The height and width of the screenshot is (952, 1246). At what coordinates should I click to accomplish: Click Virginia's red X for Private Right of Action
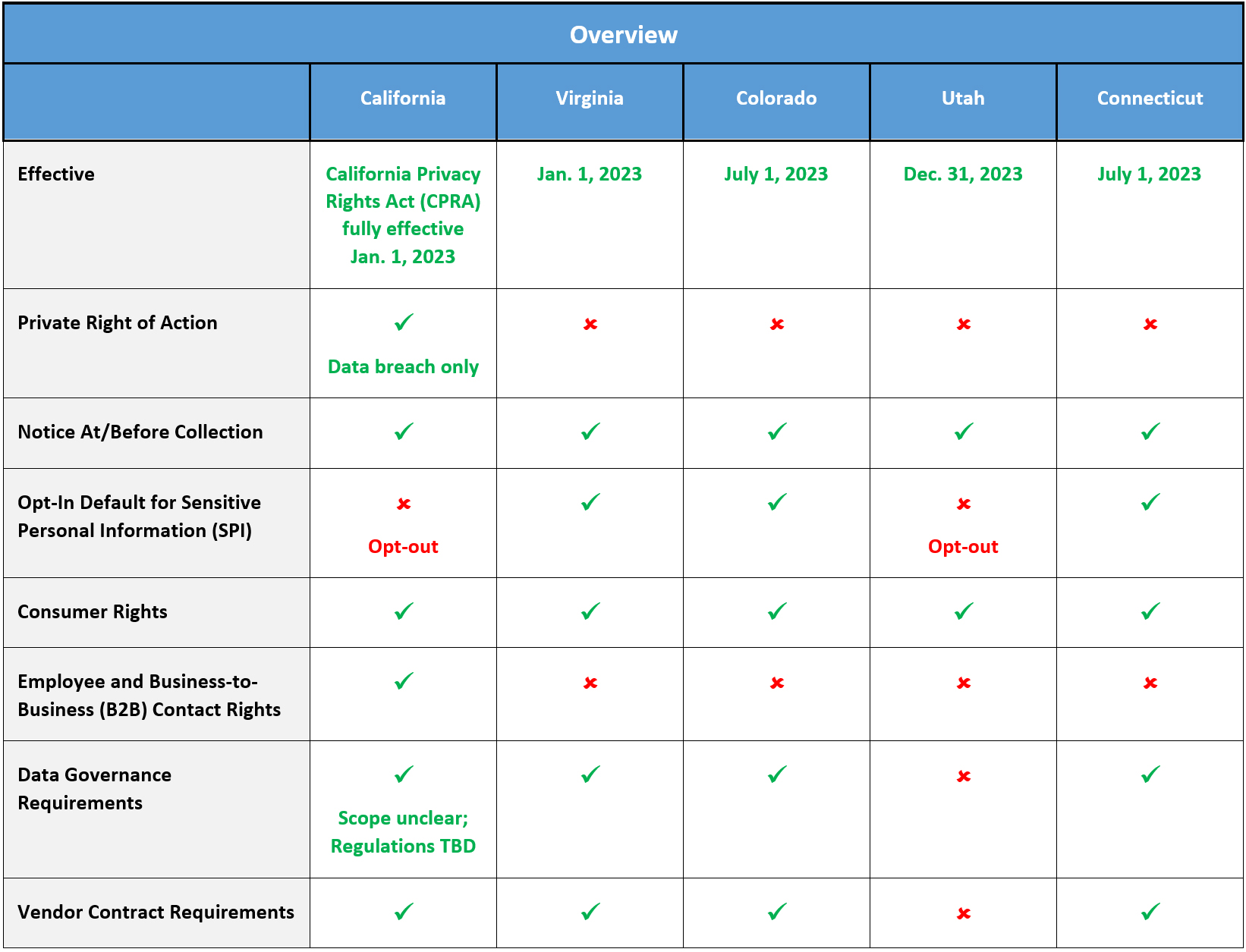pos(590,325)
